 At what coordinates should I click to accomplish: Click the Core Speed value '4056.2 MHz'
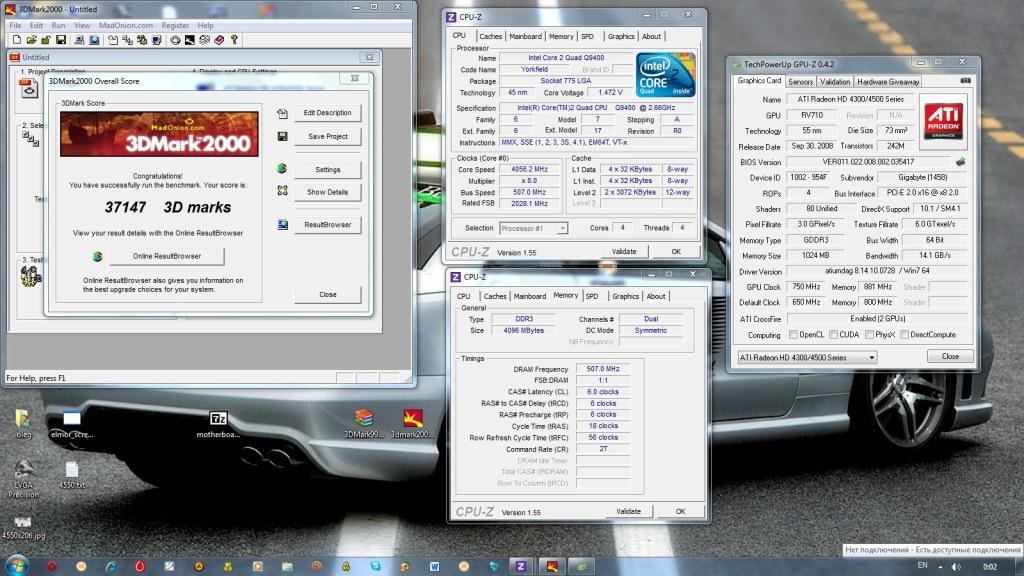(530, 169)
